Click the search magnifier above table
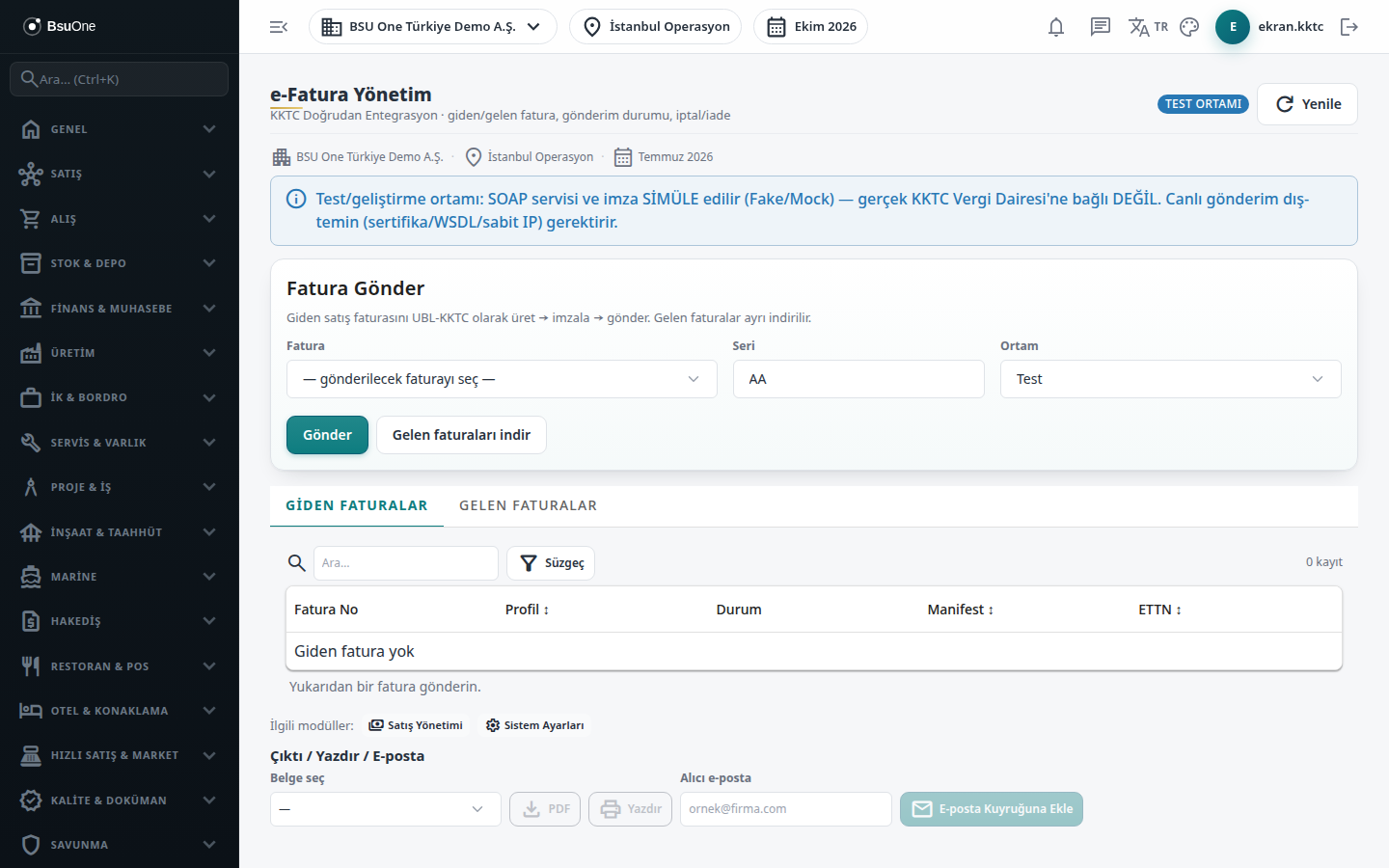Screen dimensions: 1389x868 pos(297,563)
